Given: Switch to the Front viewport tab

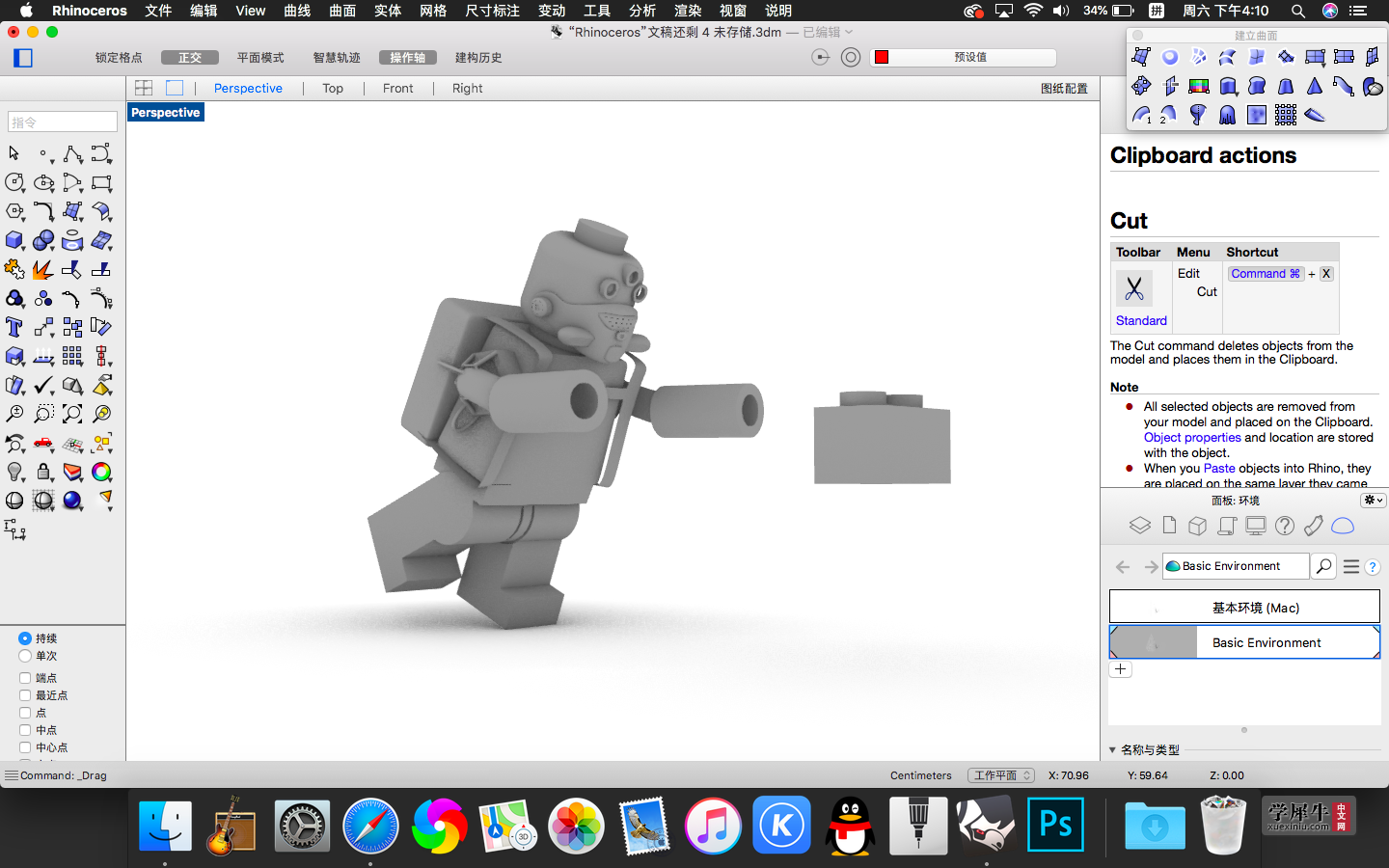Looking at the screenshot, I should click(x=397, y=88).
